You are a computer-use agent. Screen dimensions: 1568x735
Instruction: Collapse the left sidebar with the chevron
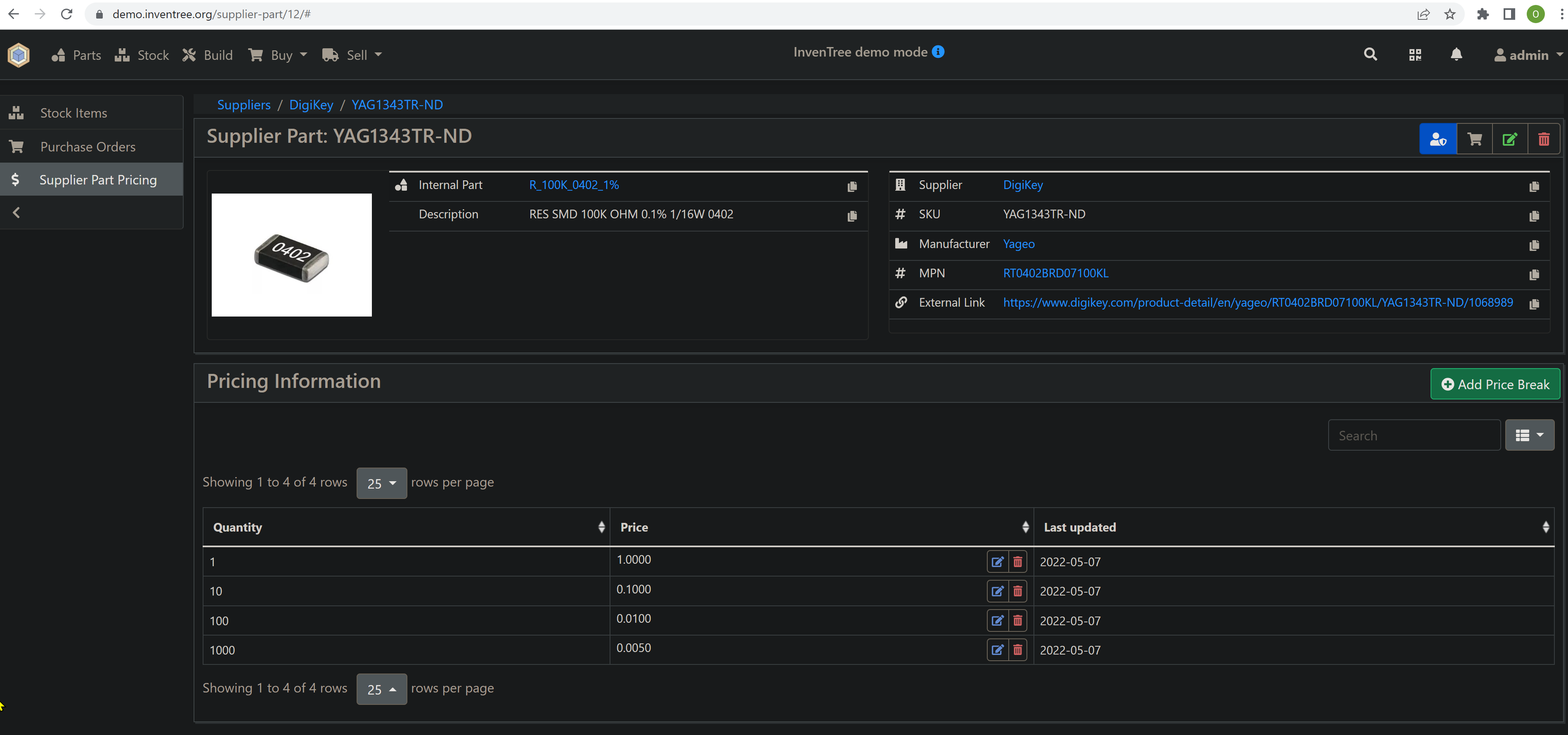click(x=16, y=213)
